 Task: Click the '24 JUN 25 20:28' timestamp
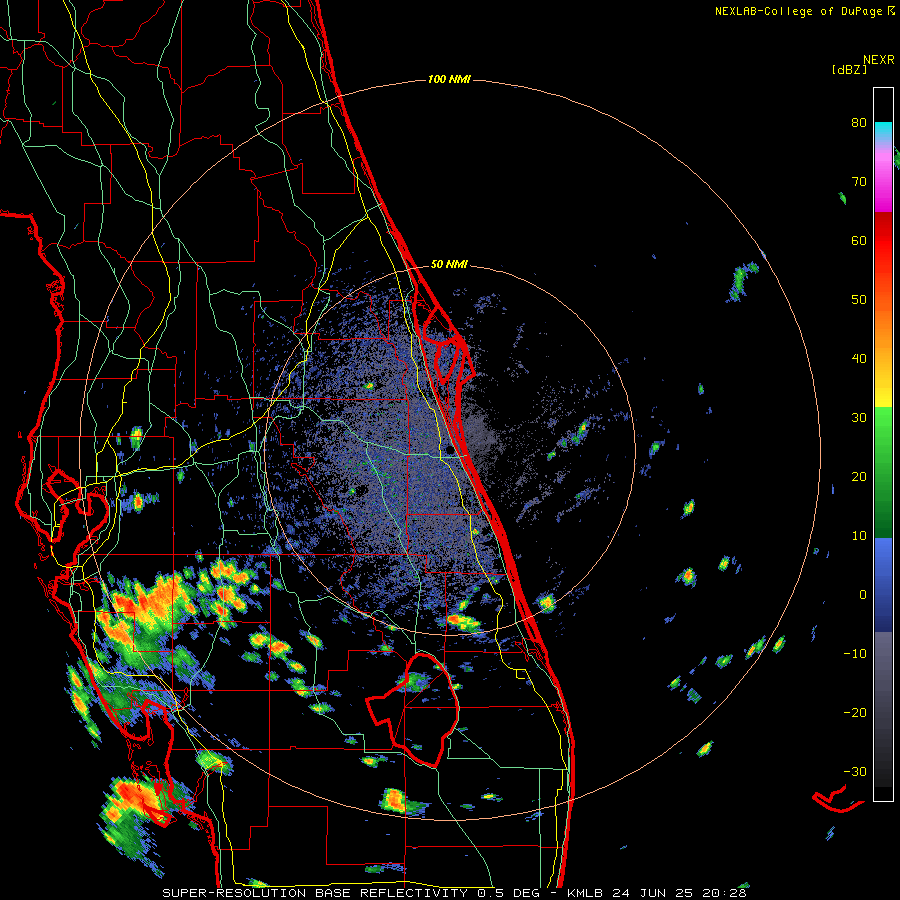pos(680,893)
